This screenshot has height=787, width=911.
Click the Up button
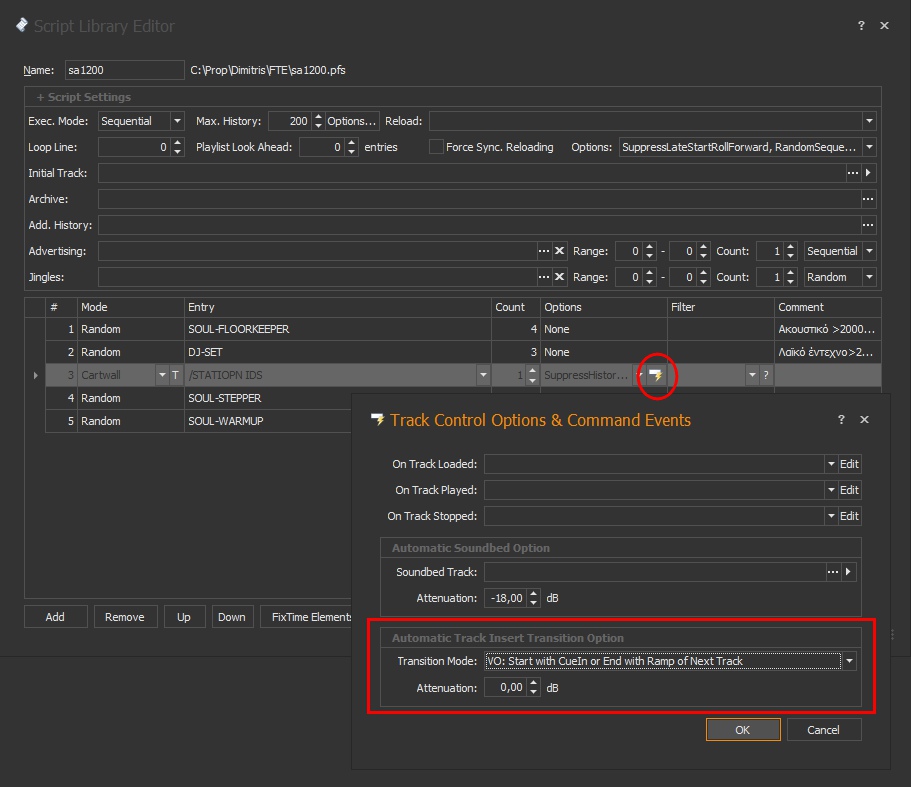184,617
